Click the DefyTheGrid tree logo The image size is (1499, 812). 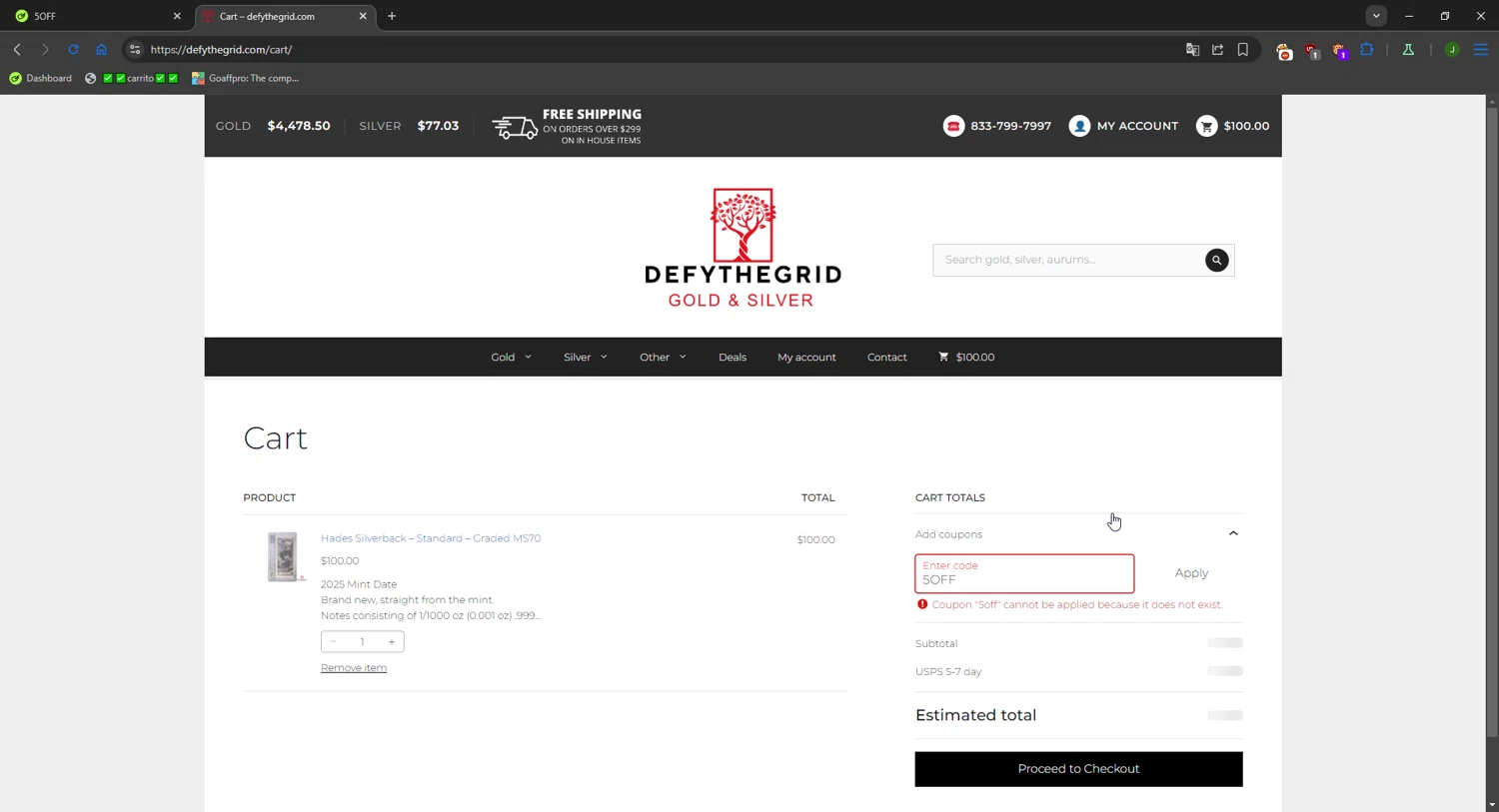pos(744,248)
